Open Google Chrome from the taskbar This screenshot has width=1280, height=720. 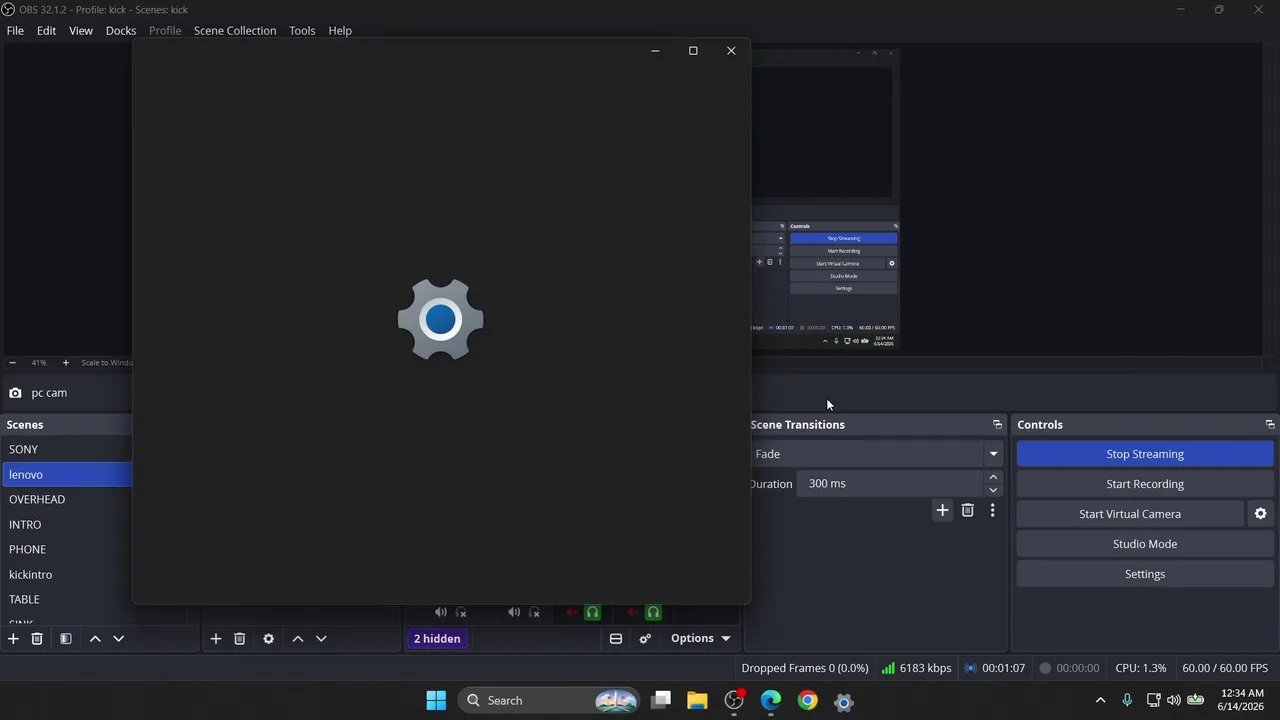click(x=807, y=700)
